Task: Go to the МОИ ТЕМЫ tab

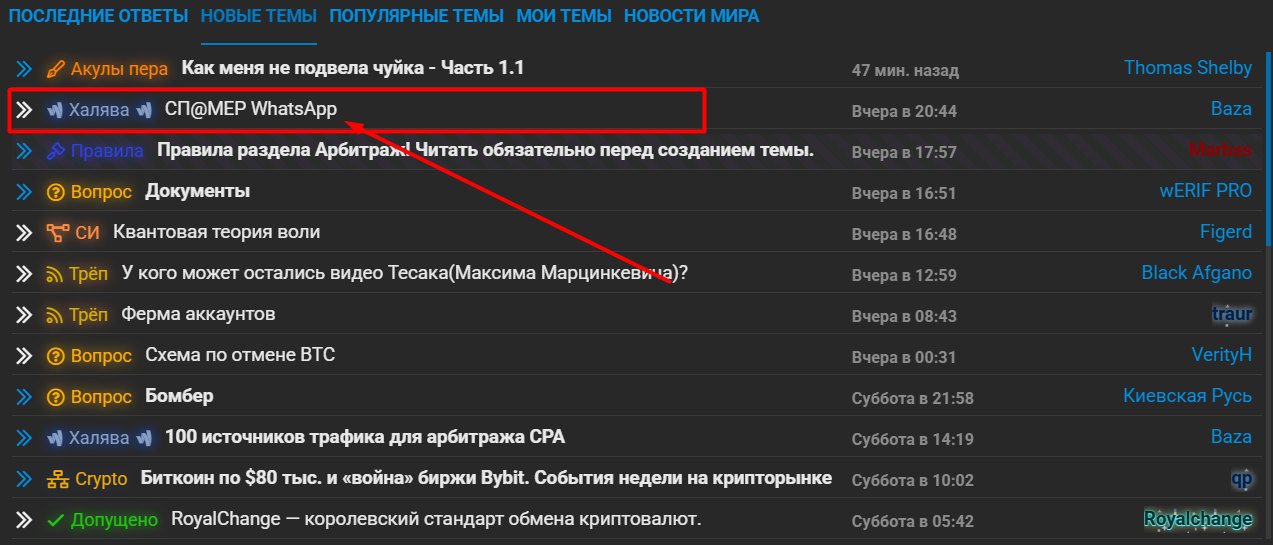Action: (x=564, y=16)
